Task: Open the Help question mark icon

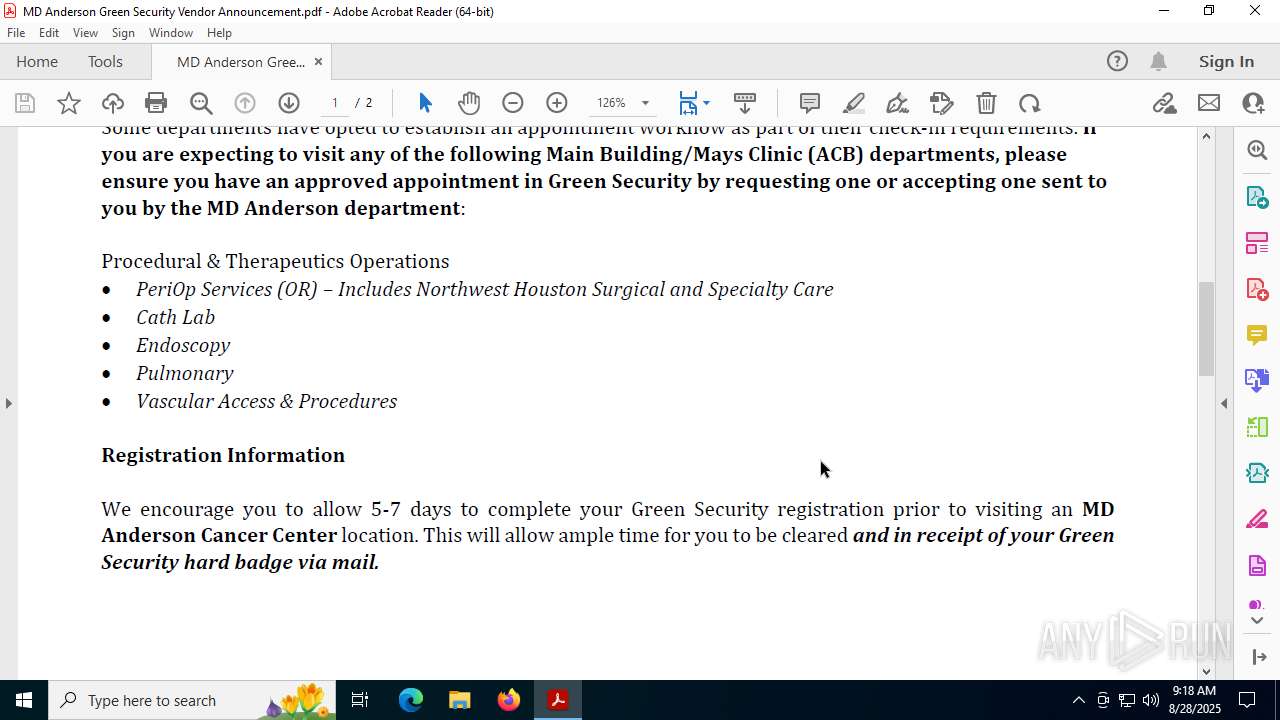Action: pyautogui.click(x=1117, y=61)
